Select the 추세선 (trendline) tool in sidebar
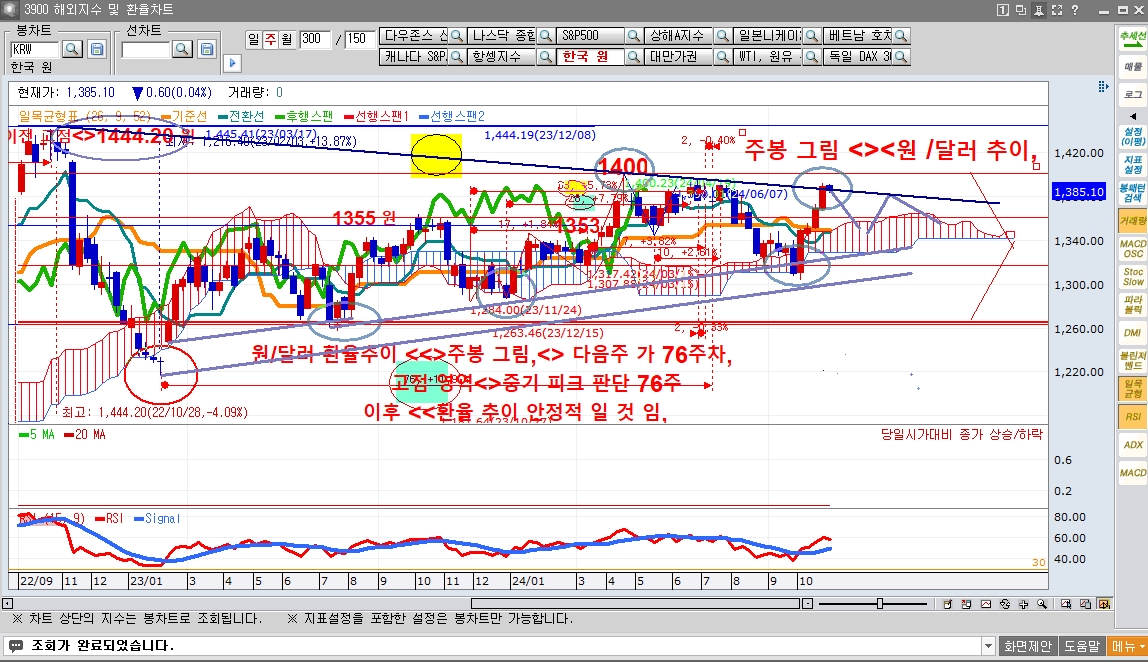 pos(1133,38)
